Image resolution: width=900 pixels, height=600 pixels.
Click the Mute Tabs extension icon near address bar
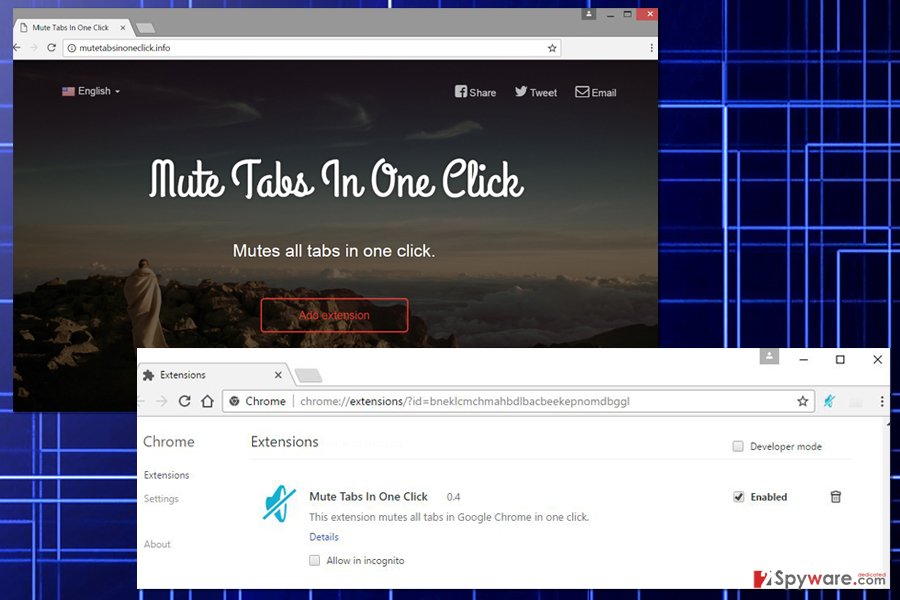830,401
